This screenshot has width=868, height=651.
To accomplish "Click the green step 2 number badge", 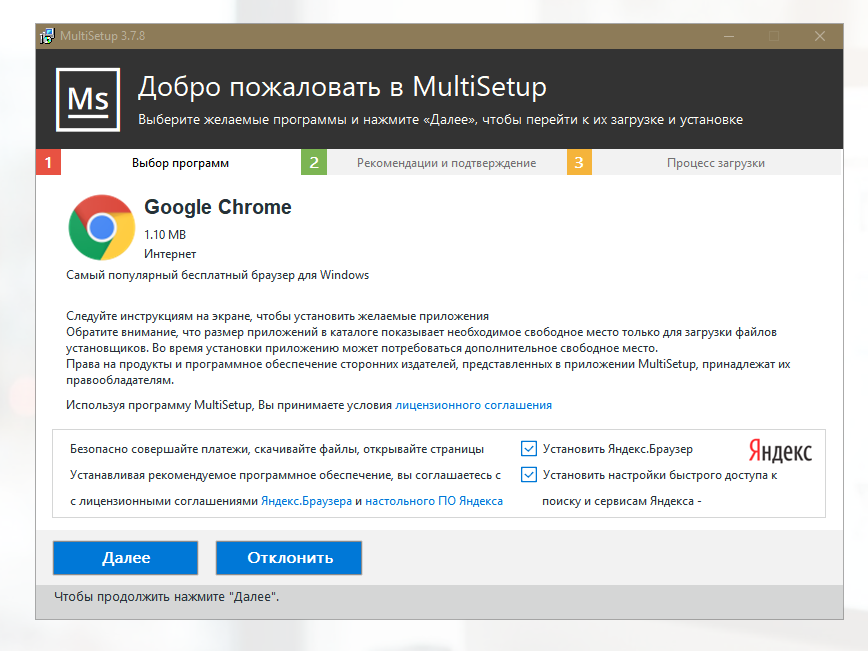I will 314,163.
